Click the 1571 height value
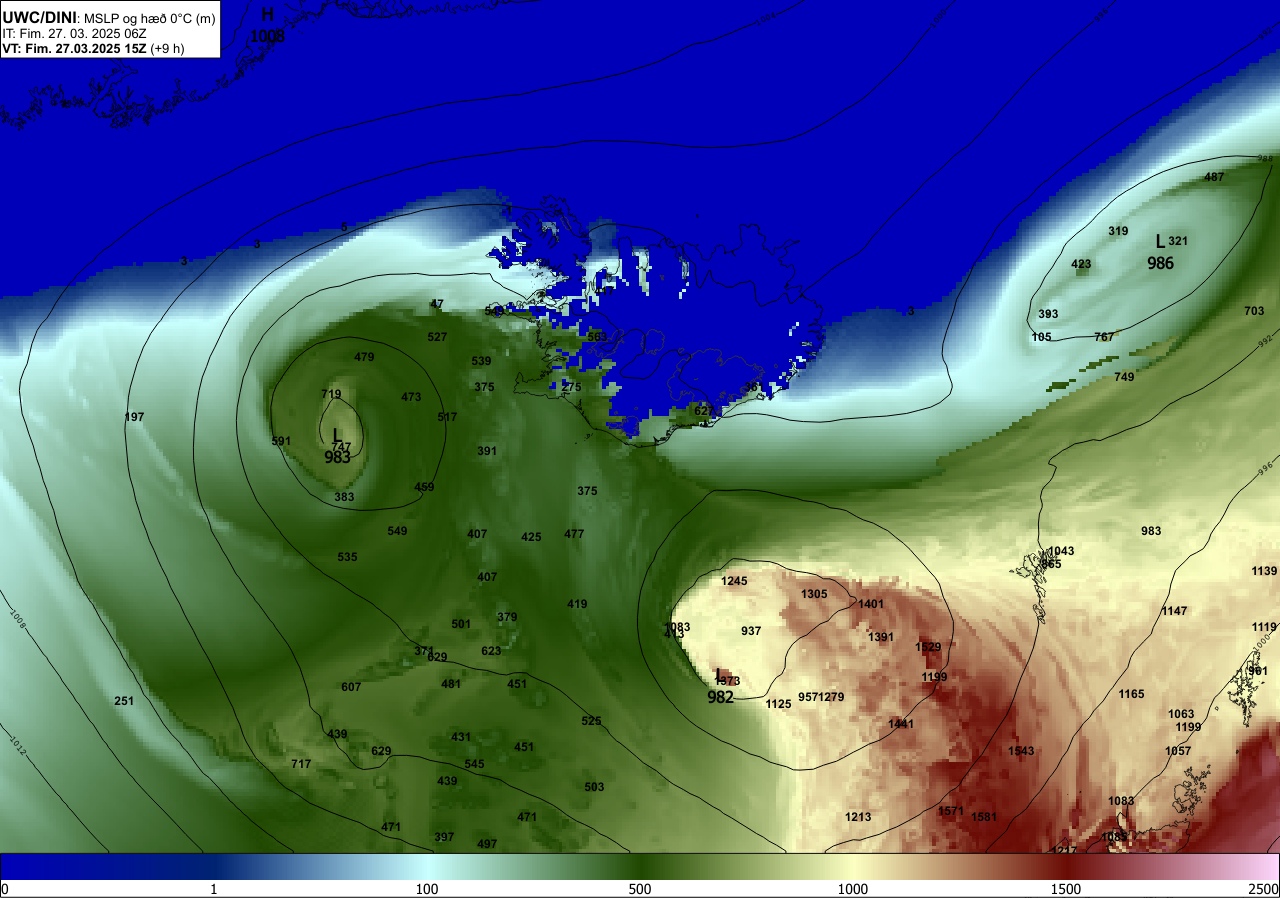 pos(951,811)
